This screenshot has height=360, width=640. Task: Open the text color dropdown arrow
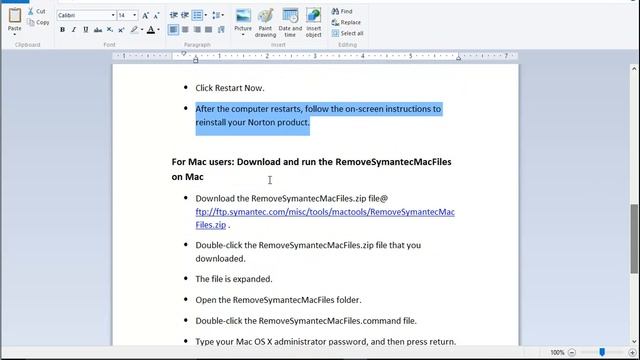(x=158, y=29)
